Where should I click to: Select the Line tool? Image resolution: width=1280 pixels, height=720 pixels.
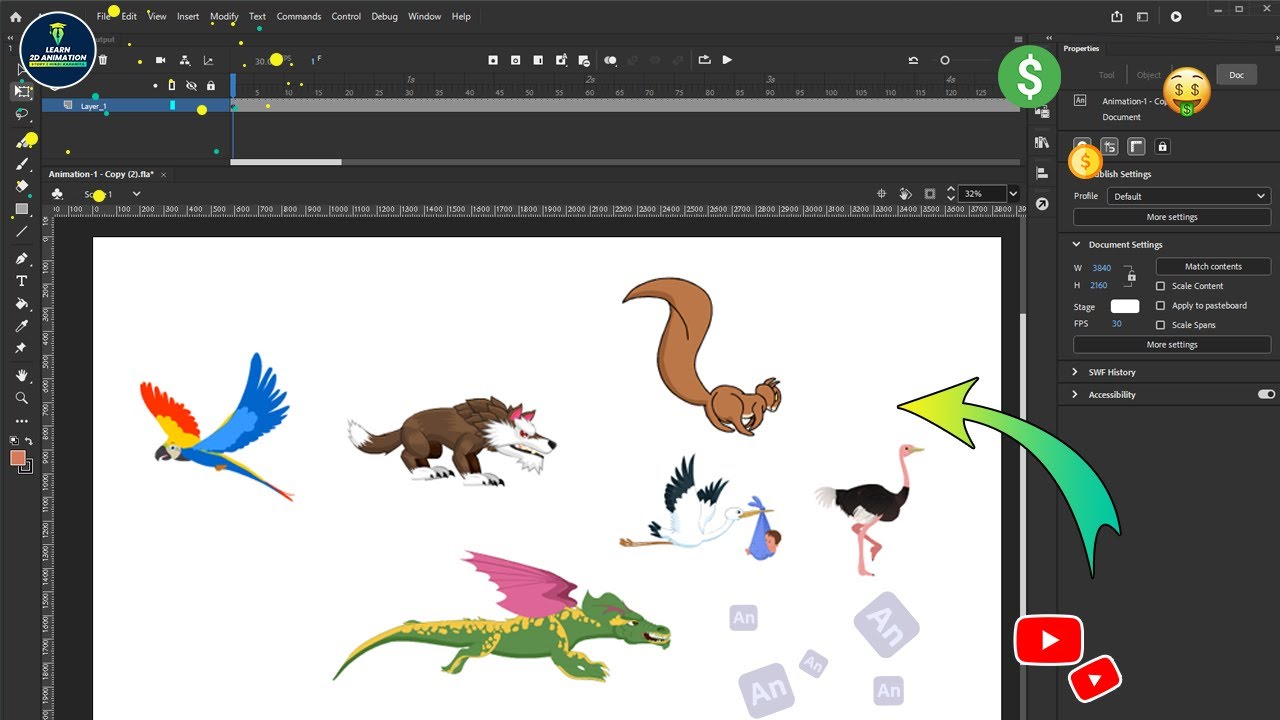(22, 231)
